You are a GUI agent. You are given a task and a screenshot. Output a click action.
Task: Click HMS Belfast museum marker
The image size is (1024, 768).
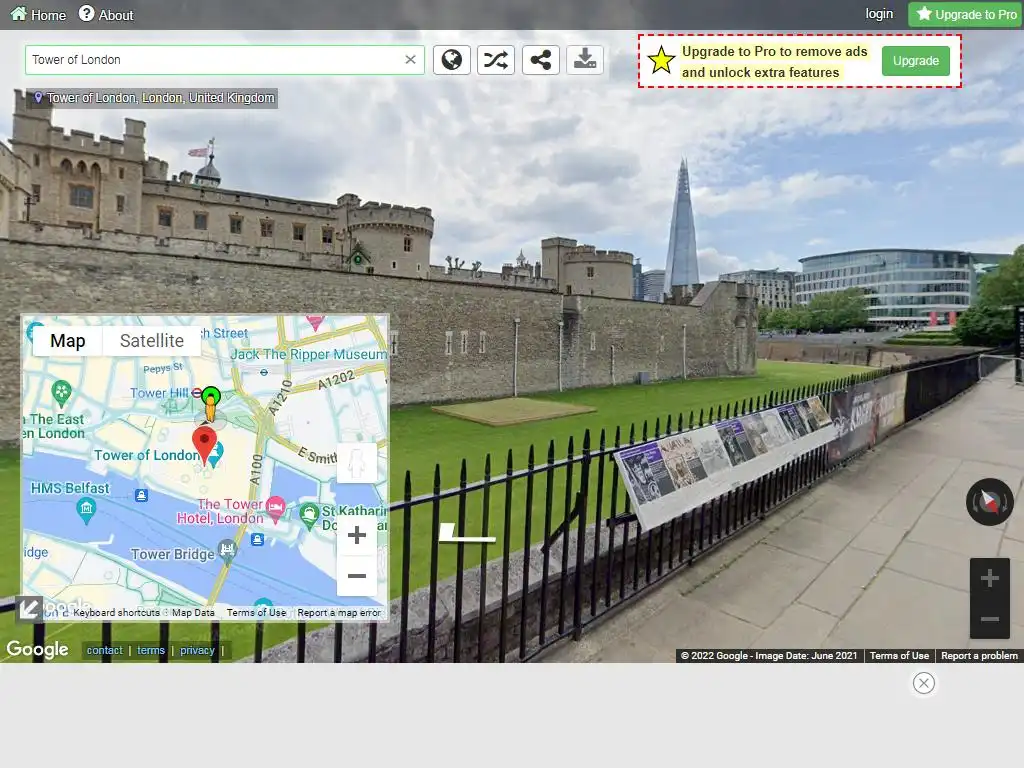86,511
